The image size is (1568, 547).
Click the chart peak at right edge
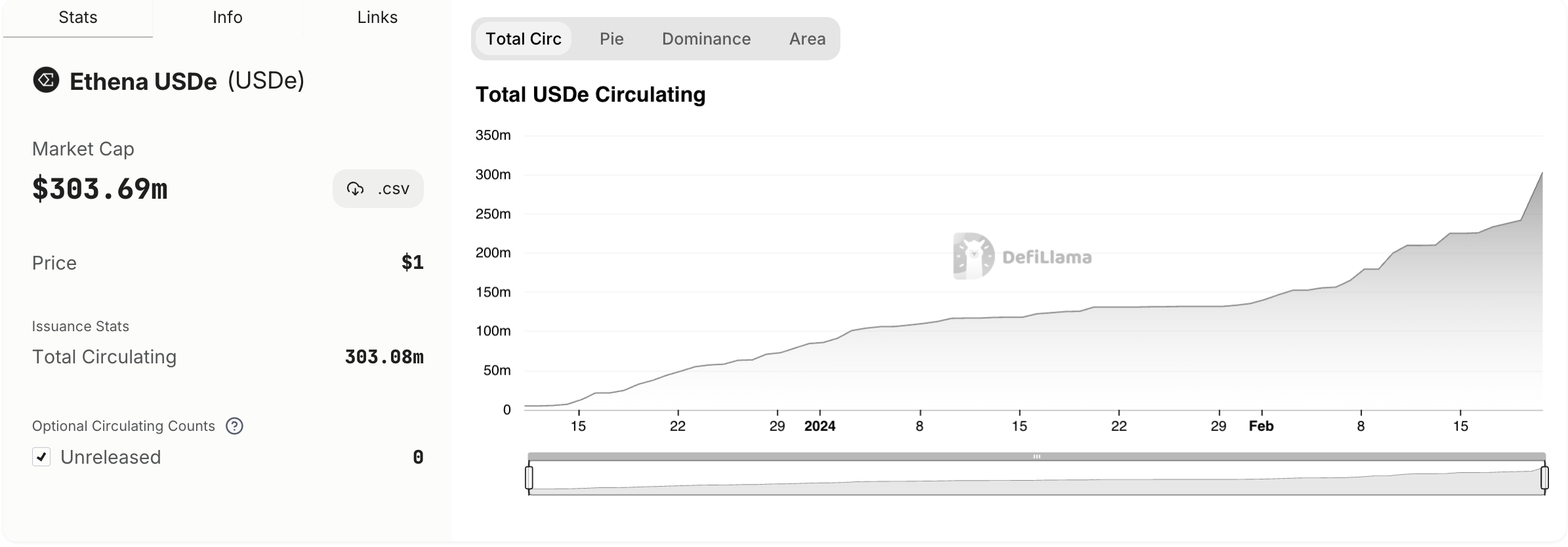click(x=1541, y=174)
